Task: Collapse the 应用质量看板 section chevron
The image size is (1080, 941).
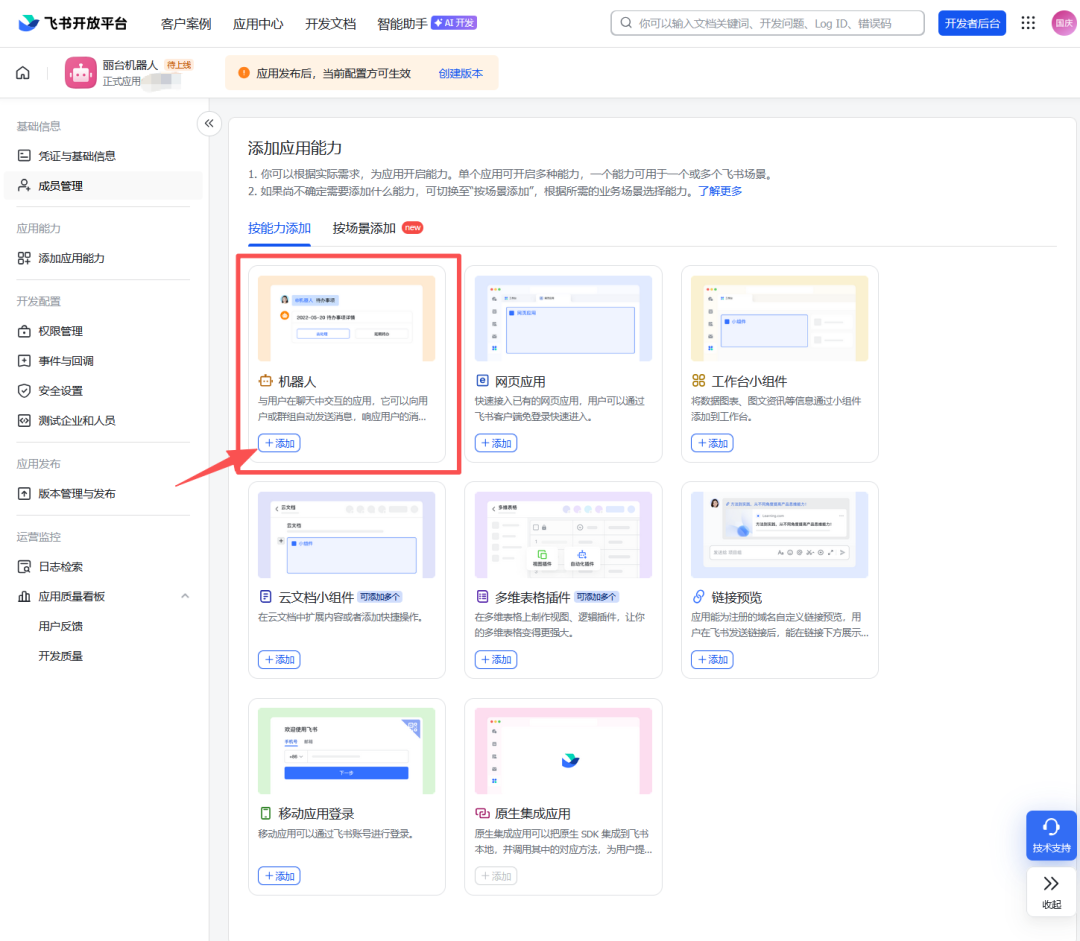Action: coord(185,597)
